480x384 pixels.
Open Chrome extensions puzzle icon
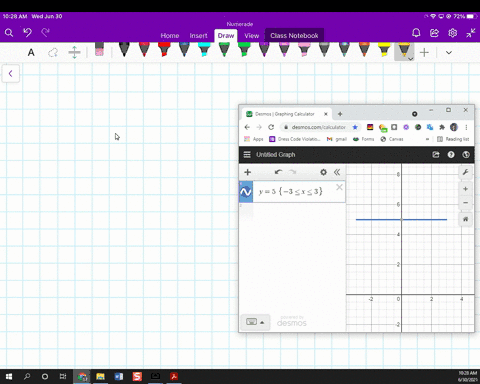click(x=442, y=127)
